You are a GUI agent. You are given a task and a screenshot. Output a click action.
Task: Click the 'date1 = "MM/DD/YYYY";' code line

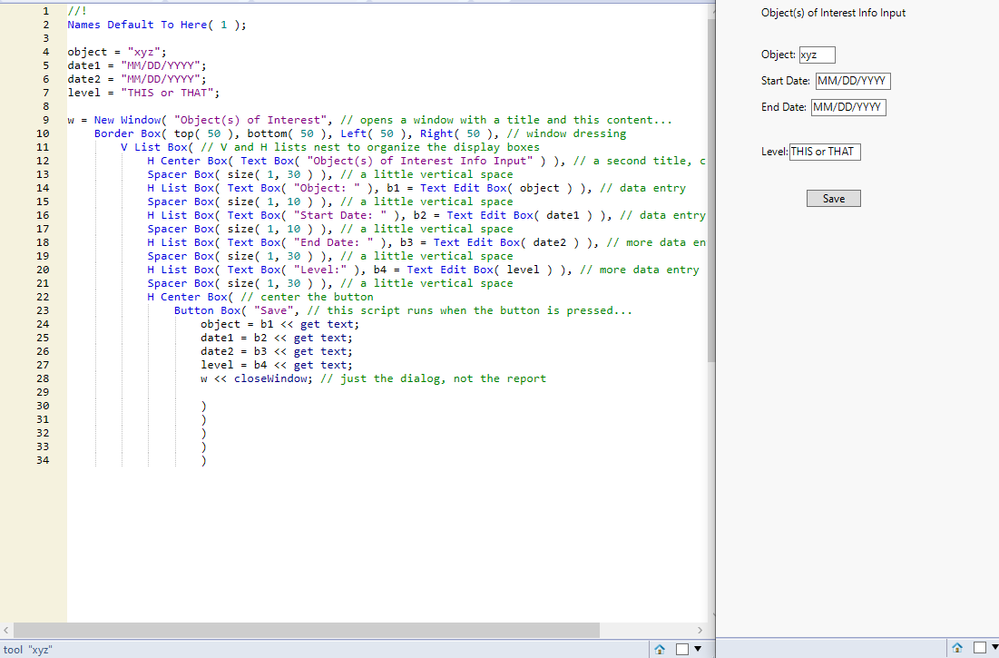point(137,66)
